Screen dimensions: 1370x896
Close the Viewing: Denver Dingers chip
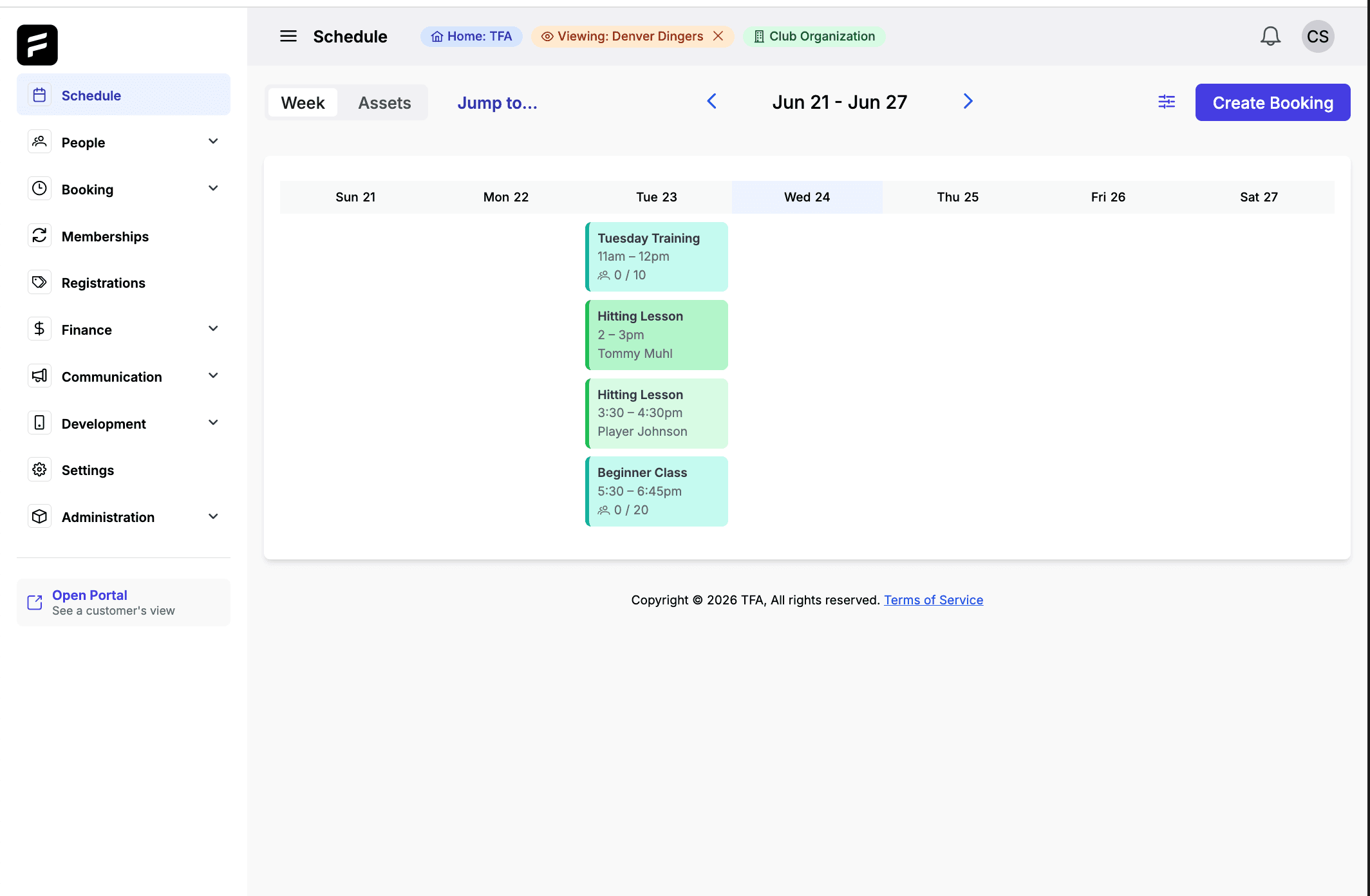pyautogui.click(x=718, y=36)
